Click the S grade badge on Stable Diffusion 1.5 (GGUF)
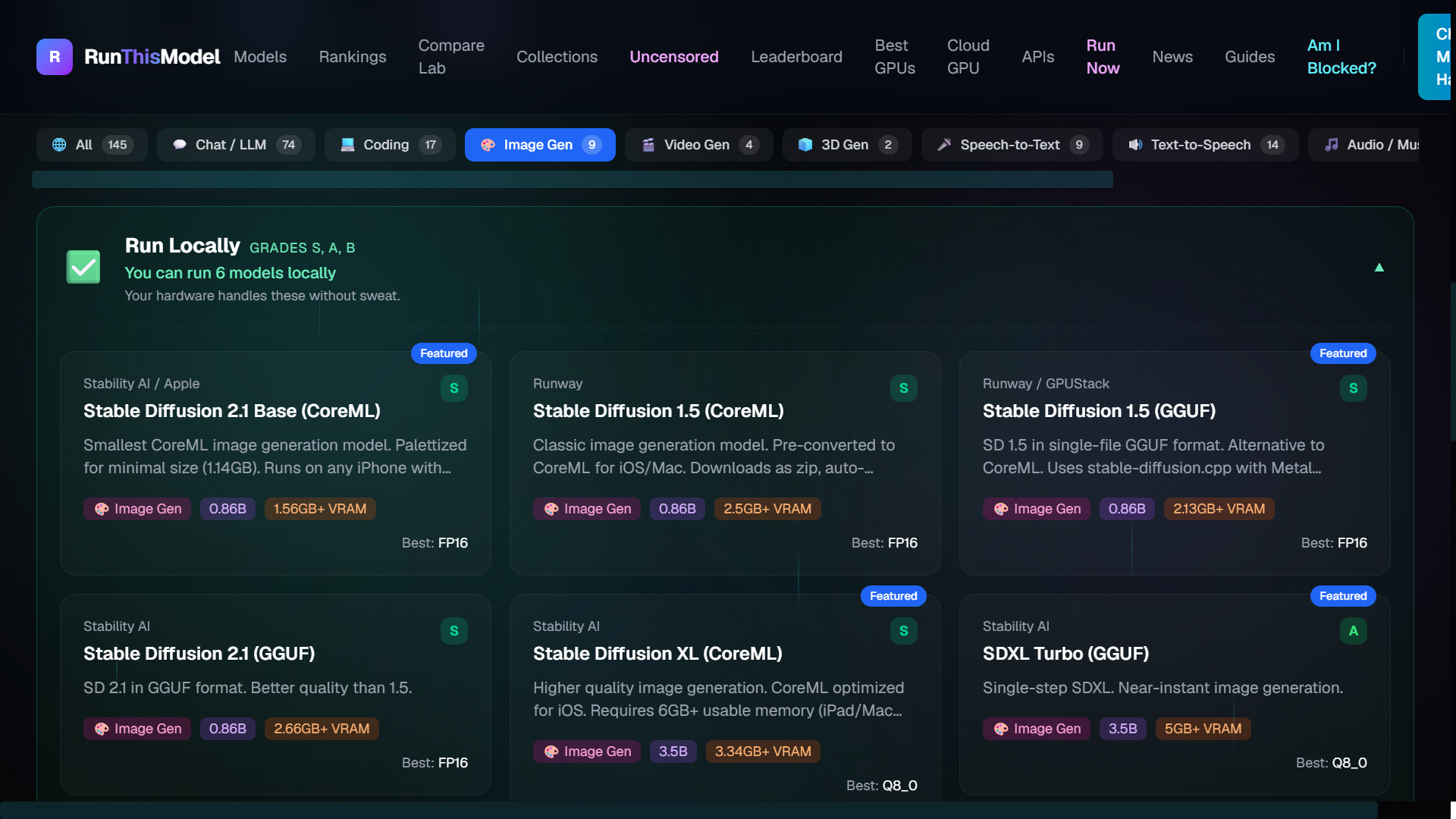This screenshot has width=1456, height=819. [x=1354, y=388]
